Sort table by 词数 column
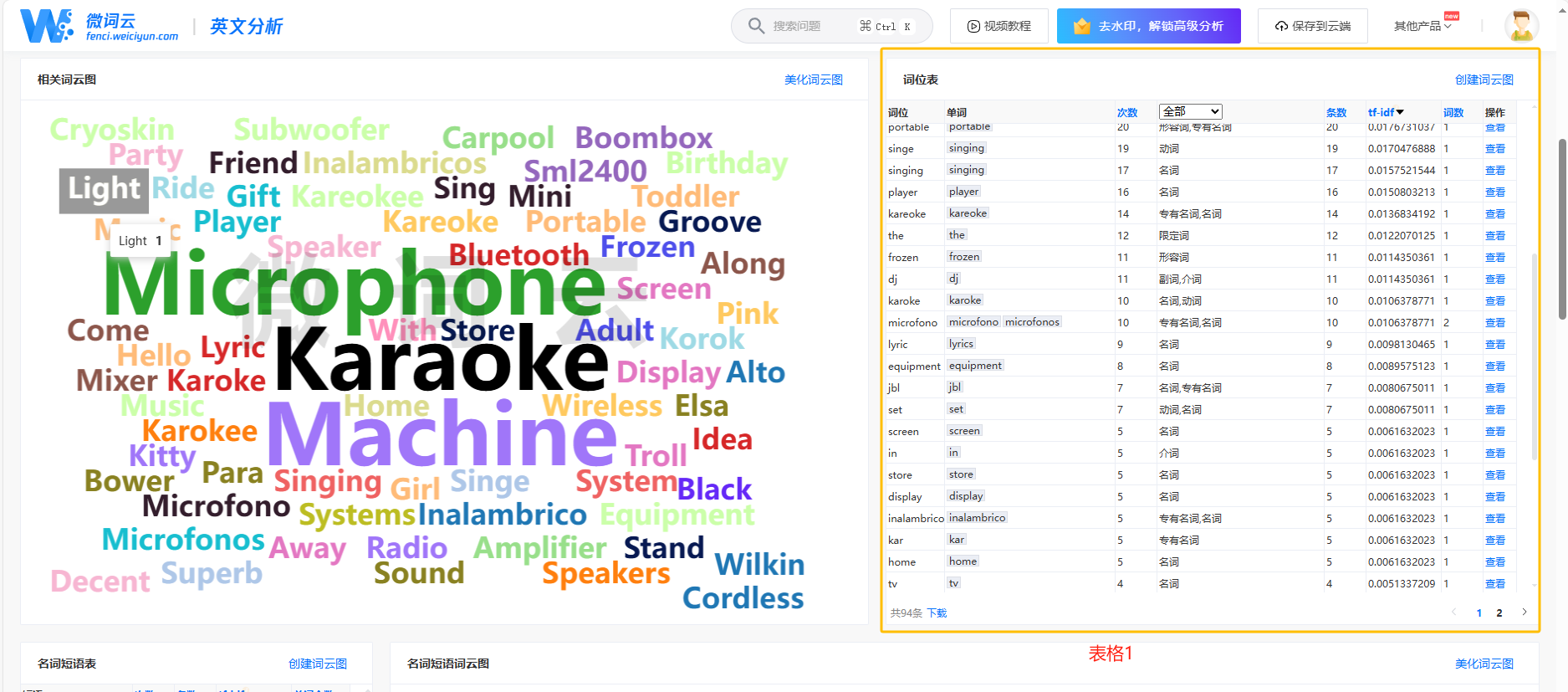The height and width of the screenshot is (692, 1568). point(1453,112)
